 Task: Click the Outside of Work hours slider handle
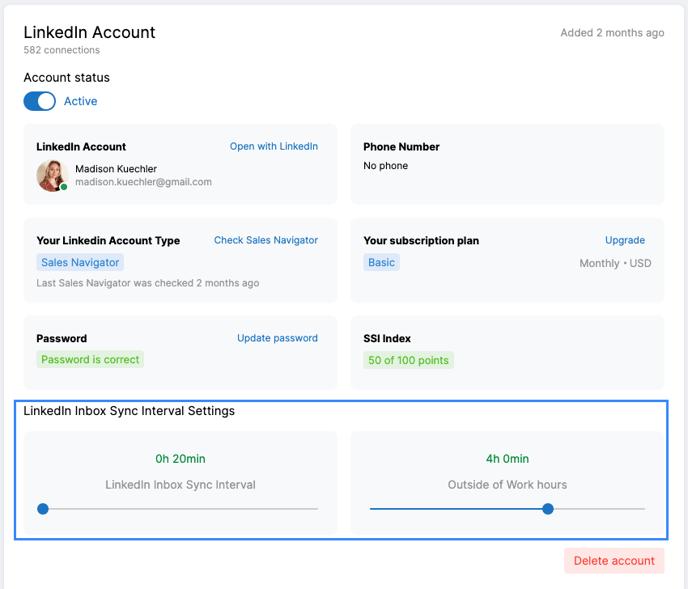[548, 509]
